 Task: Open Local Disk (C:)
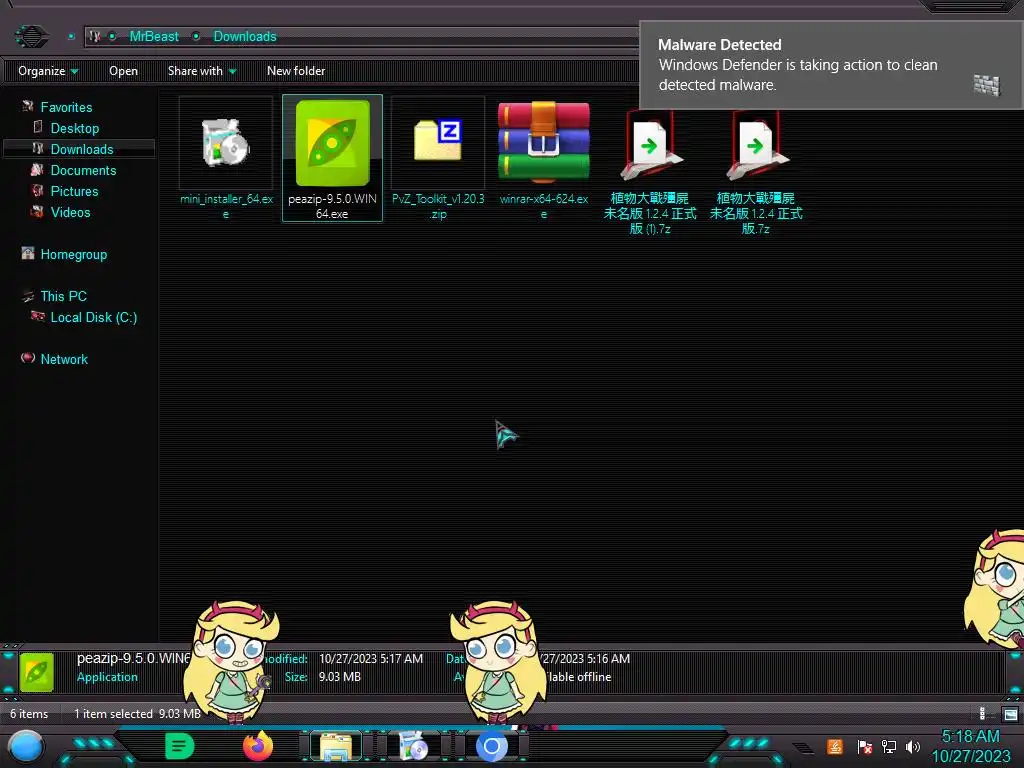click(93, 317)
